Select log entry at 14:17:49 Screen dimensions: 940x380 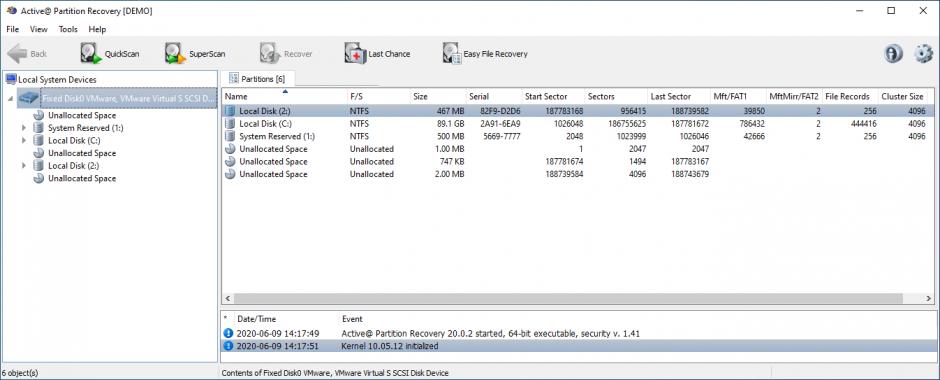point(578,333)
